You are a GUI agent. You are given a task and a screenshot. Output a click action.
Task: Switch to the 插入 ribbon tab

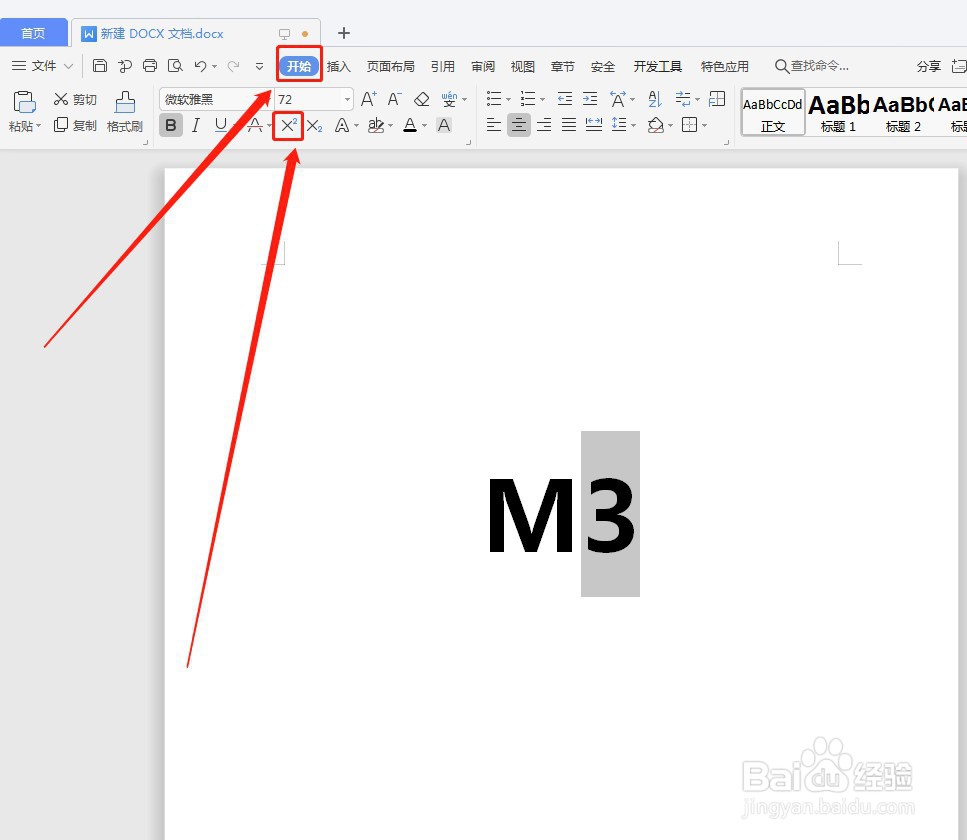coord(339,66)
